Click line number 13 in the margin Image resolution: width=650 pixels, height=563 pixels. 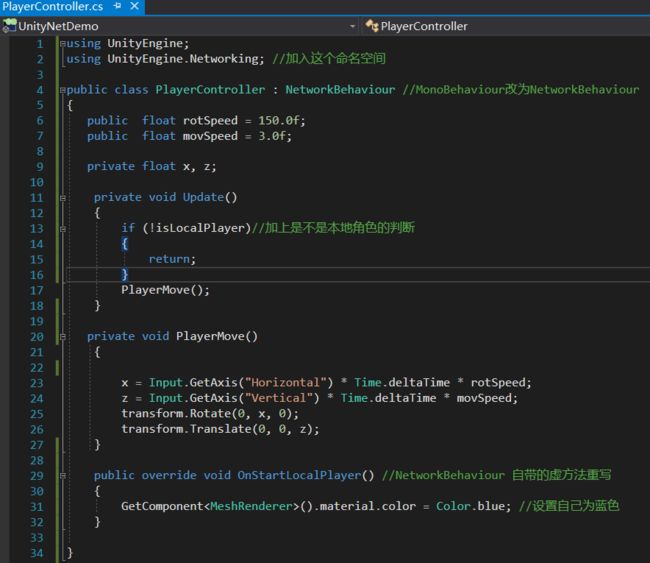tap(36, 228)
